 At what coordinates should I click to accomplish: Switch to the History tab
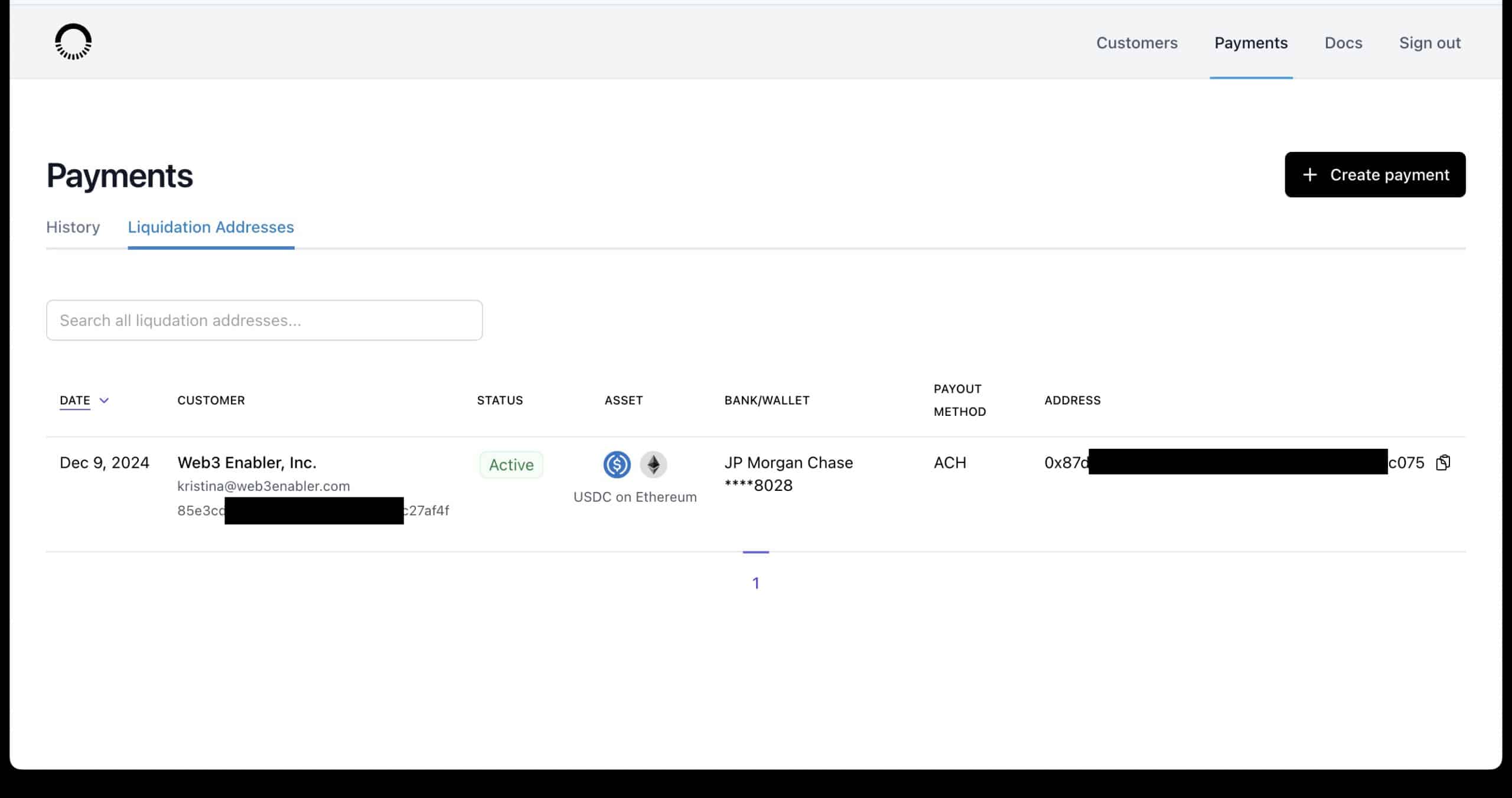pos(73,227)
